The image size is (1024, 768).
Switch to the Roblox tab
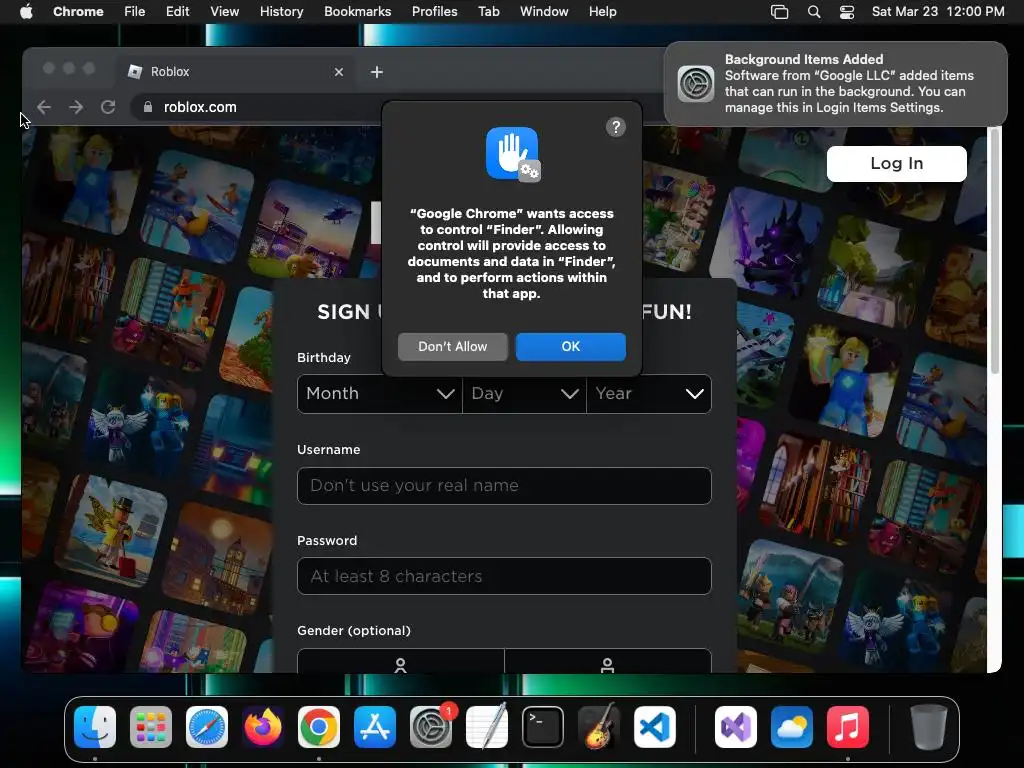click(x=236, y=72)
